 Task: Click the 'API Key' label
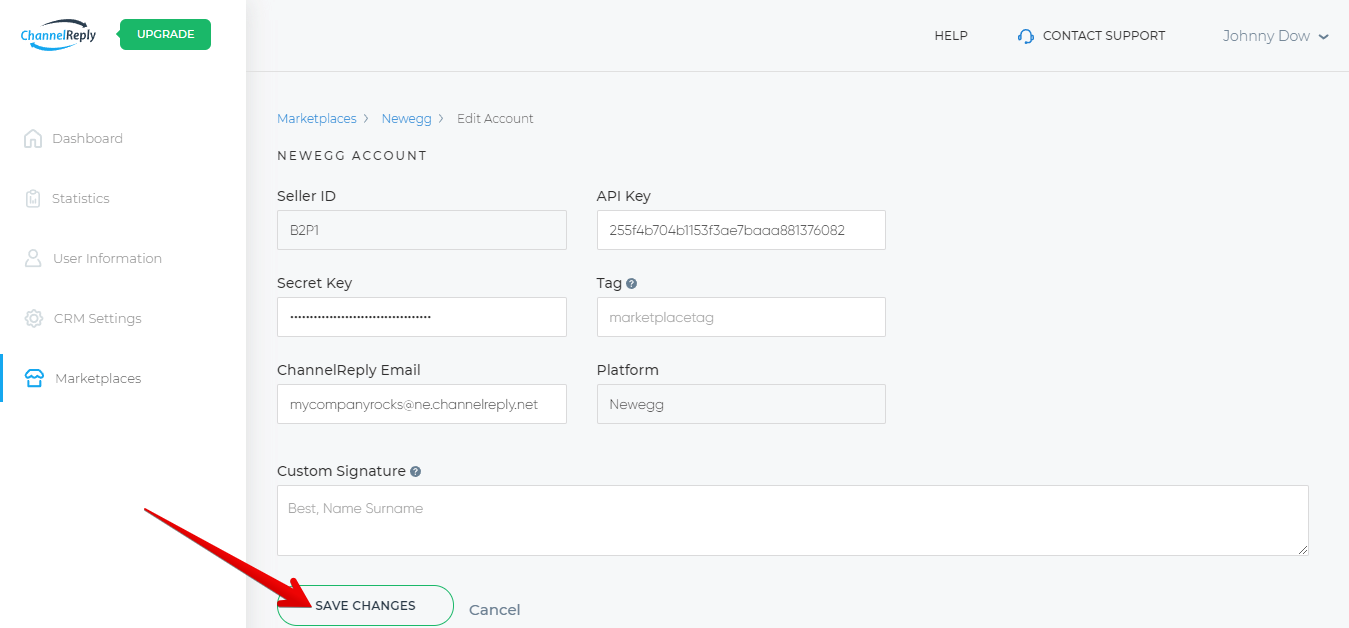(624, 196)
